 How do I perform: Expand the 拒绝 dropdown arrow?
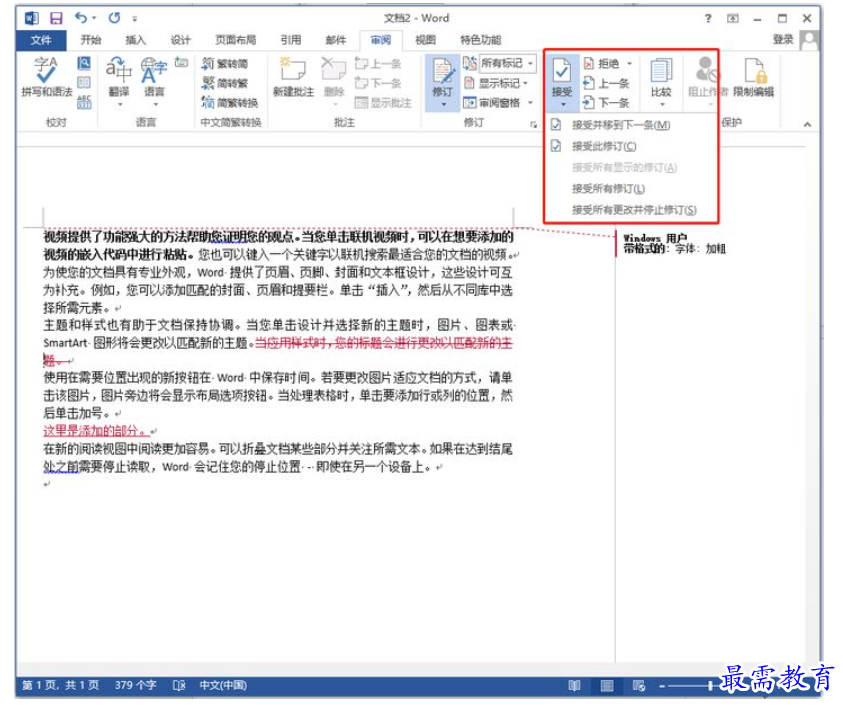pyautogui.click(x=629, y=63)
